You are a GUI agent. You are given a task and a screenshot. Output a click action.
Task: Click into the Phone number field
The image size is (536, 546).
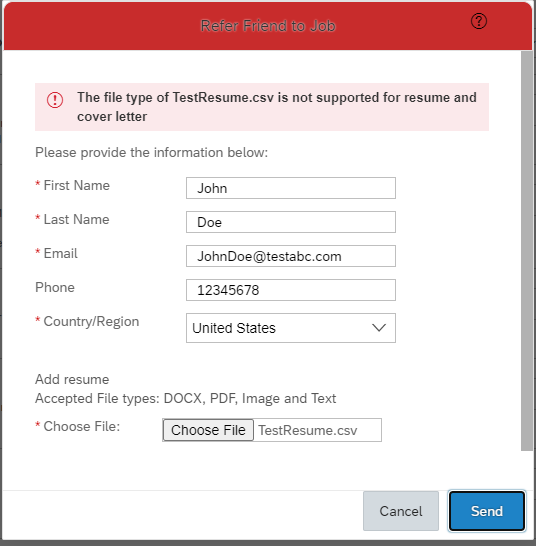point(291,290)
